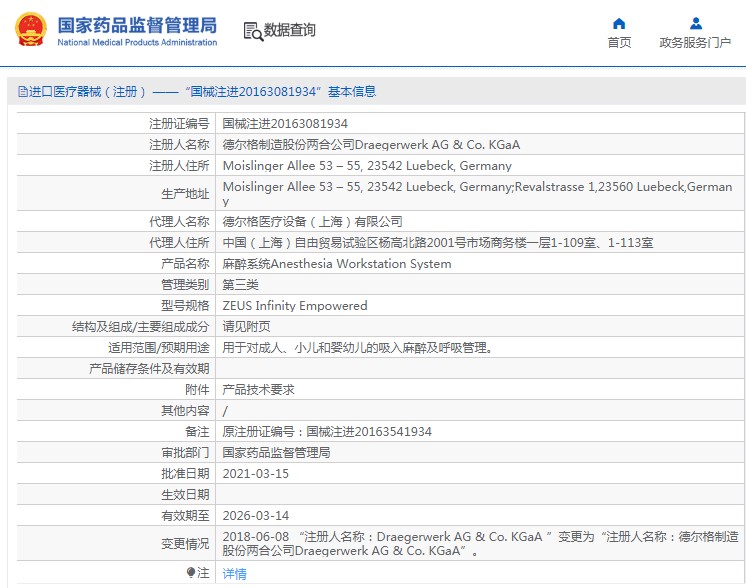Image resolution: width=746 pixels, height=588 pixels.
Task: Click 产品储存条件及有效期 label
Action: pyautogui.click(x=149, y=369)
